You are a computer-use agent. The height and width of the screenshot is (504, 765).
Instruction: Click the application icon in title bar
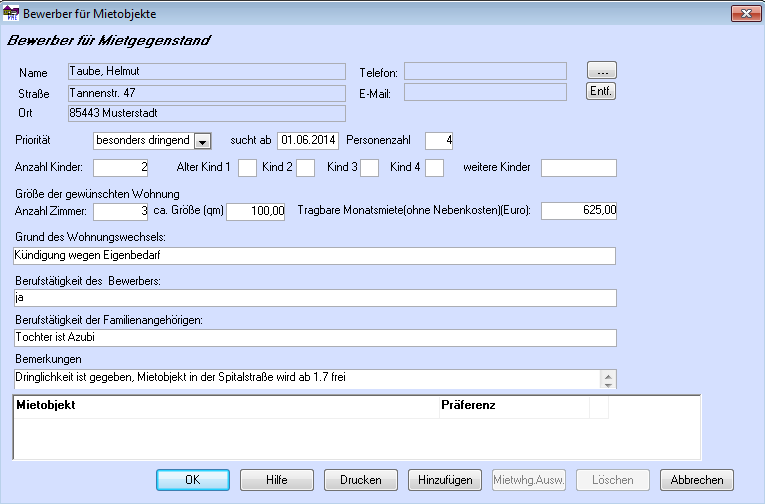(12, 14)
